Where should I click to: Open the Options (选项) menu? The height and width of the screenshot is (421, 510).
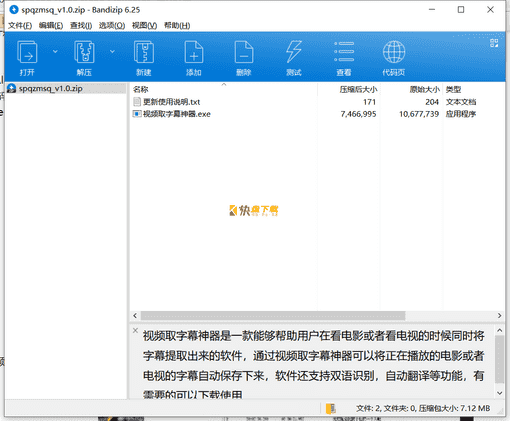[x=112, y=25]
